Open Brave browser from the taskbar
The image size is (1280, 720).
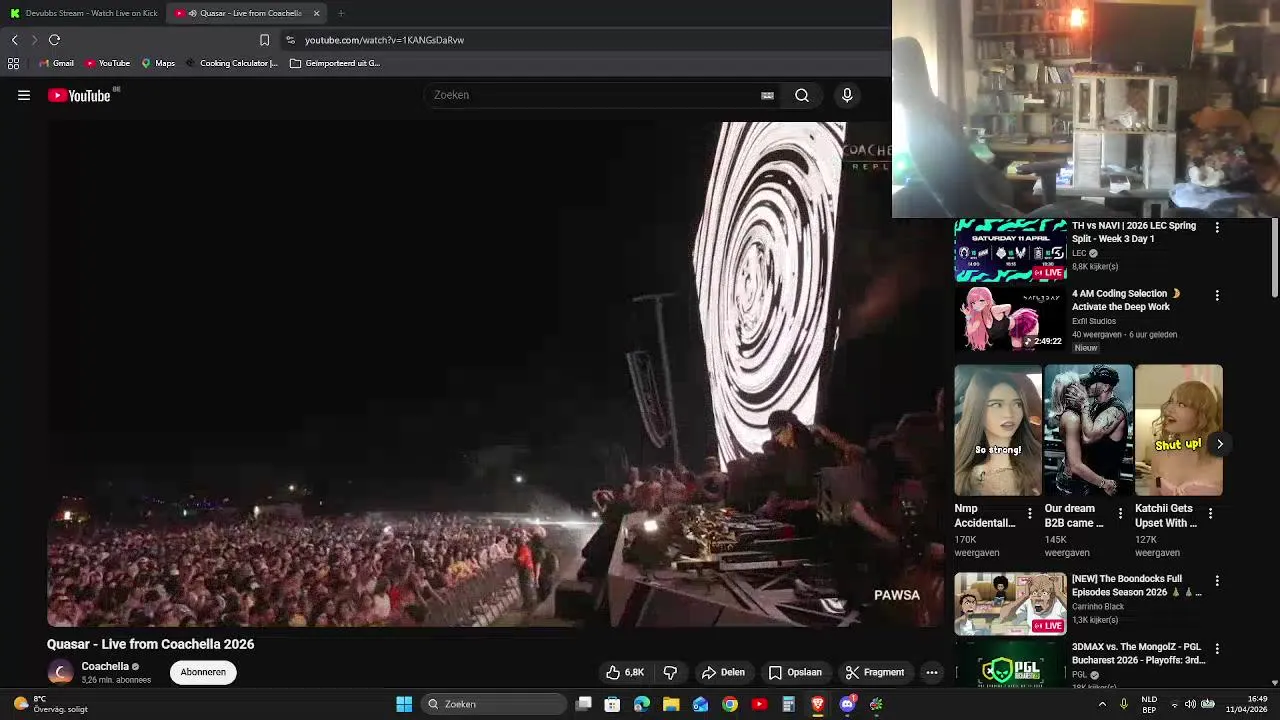click(817, 704)
